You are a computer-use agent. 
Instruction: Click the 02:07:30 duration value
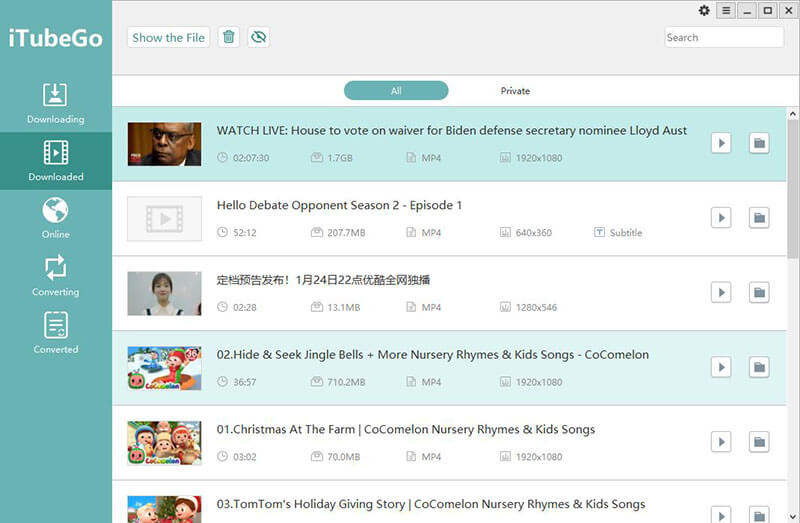coord(251,158)
